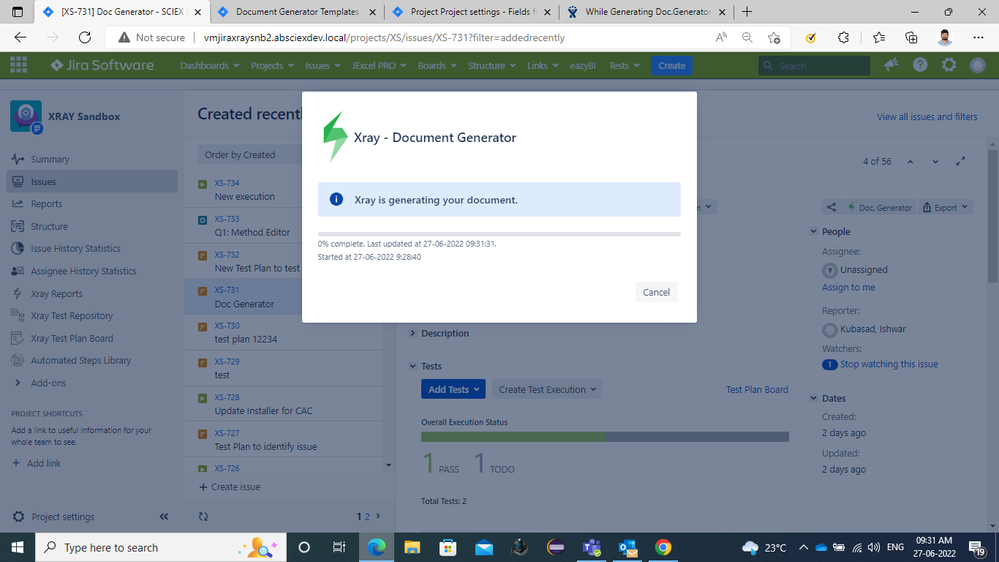
Task: Collapse the Dates section
Action: 814,398
